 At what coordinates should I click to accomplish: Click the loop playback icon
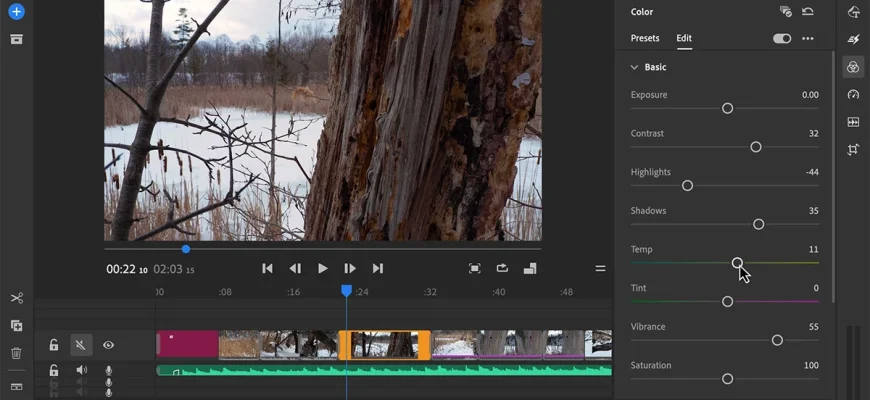(502, 269)
